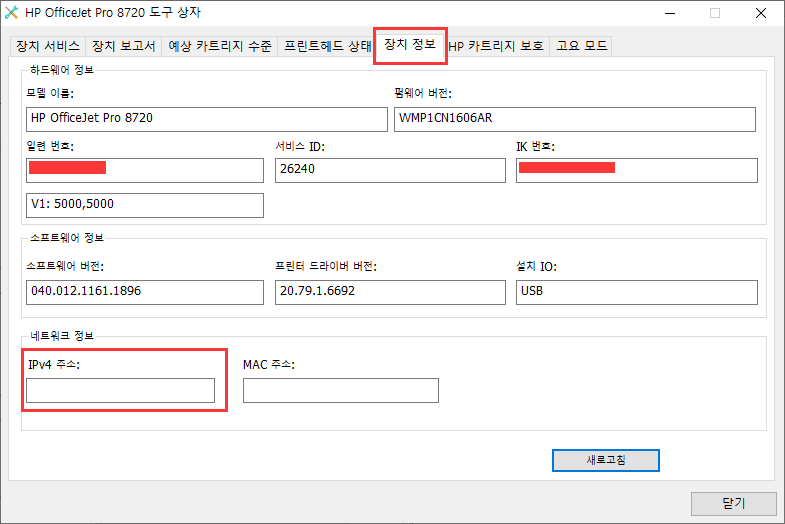Click the field showing V1: 5000,5000
This screenshot has height=524, width=785.
pos(145,205)
